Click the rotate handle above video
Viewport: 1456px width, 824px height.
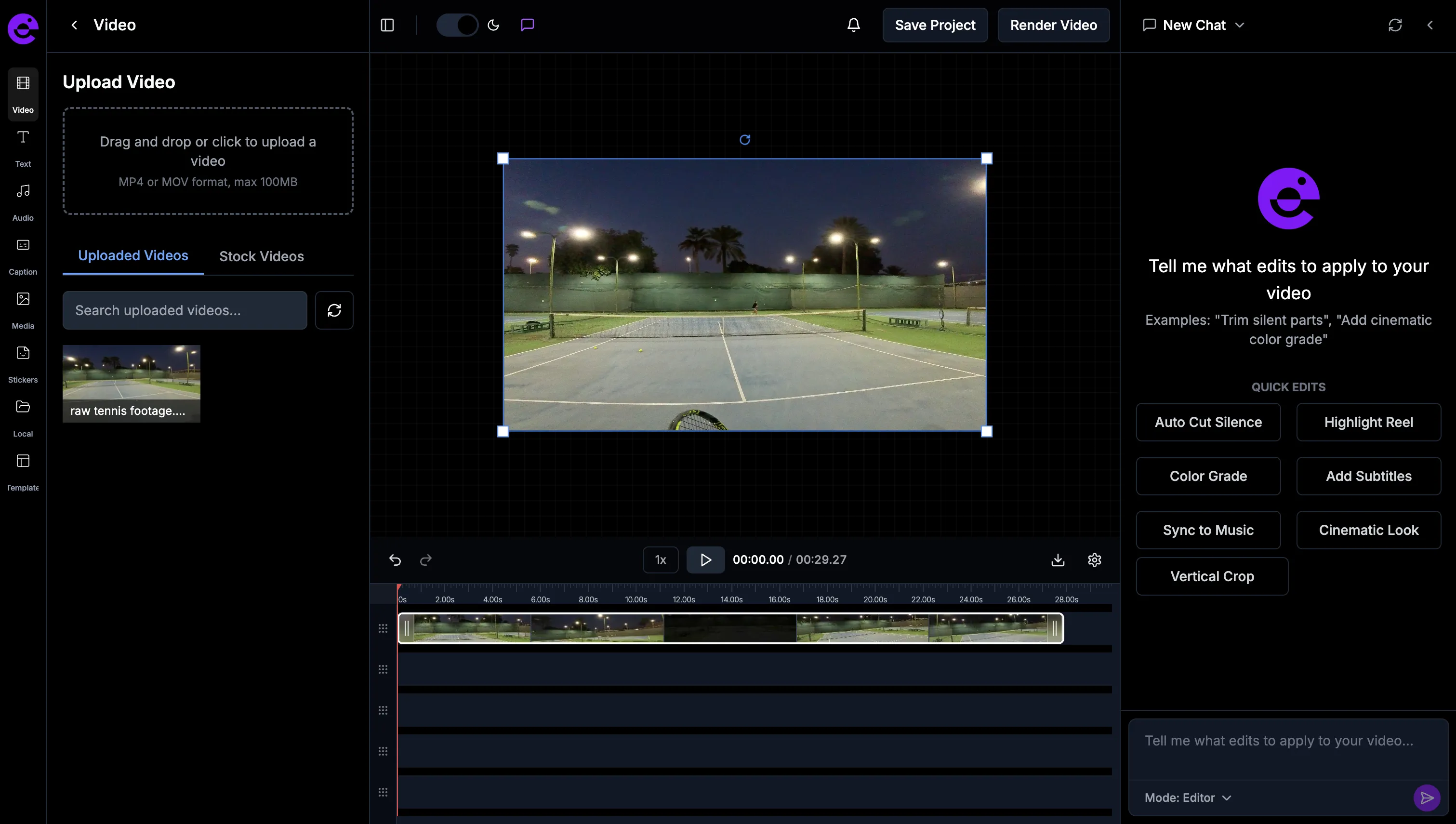pyautogui.click(x=745, y=140)
